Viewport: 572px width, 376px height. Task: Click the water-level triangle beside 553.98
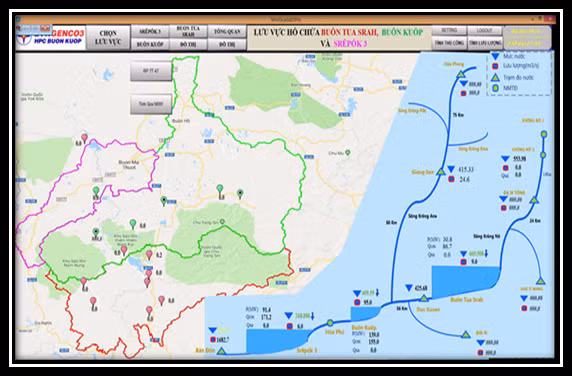click(x=505, y=159)
